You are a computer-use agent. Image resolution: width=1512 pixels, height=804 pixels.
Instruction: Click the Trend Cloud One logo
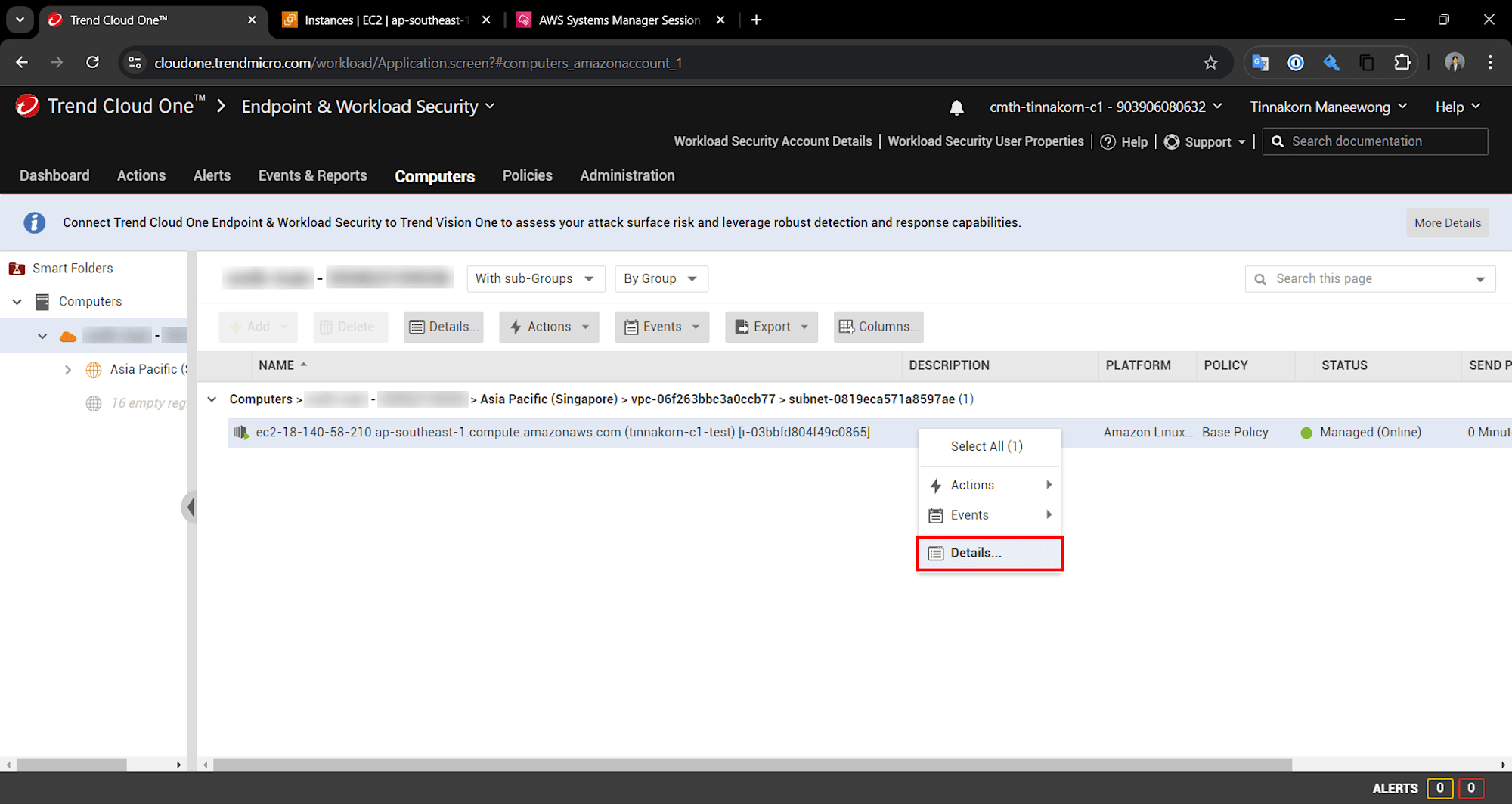click(27, 106)
